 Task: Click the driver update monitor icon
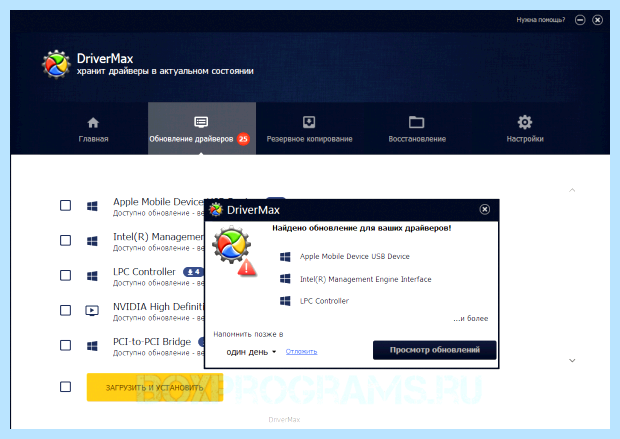tap(201, 122)
